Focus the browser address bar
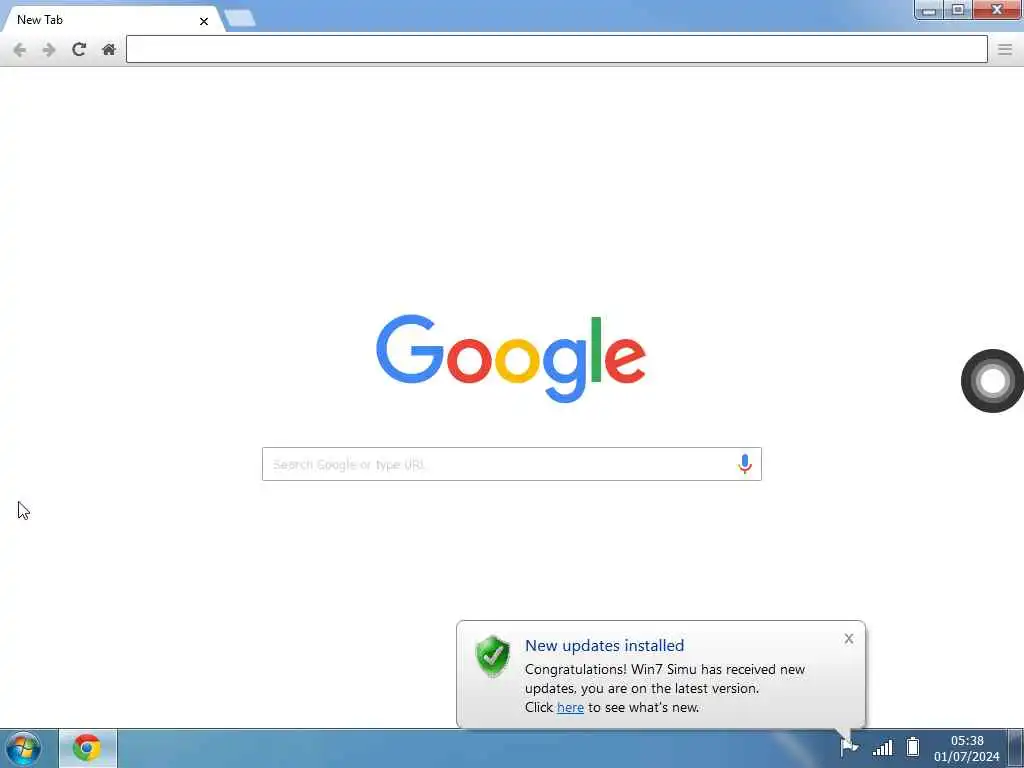The image size is (1024, 768). (556, 49)
